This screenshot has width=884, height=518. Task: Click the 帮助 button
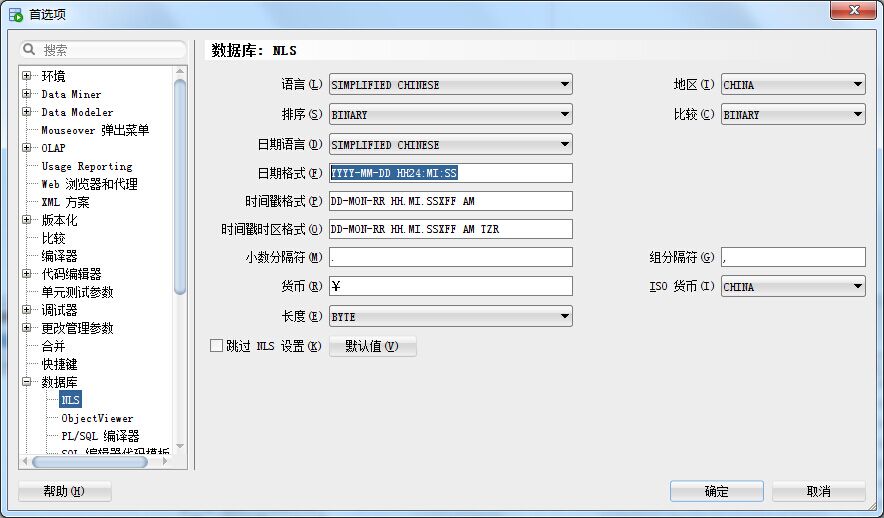coord(64,491)
